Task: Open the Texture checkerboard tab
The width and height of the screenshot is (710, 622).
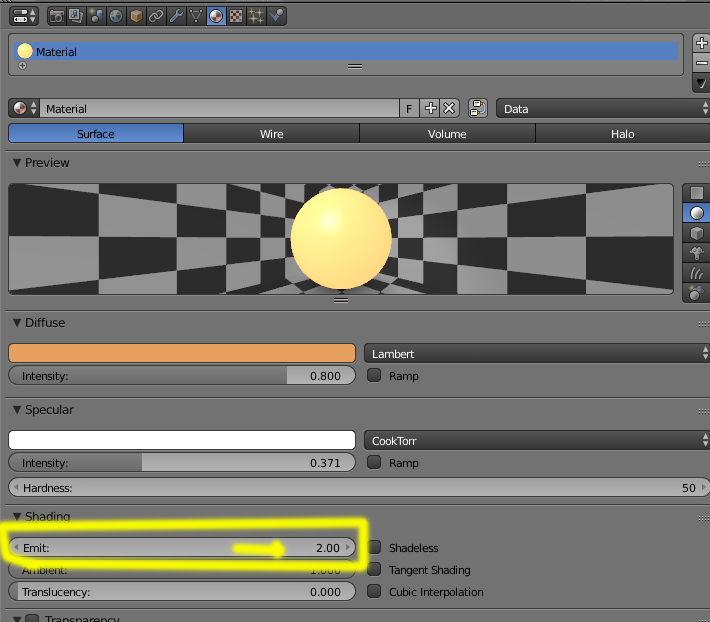Action: pyautogui.click(x=236, y=16)
